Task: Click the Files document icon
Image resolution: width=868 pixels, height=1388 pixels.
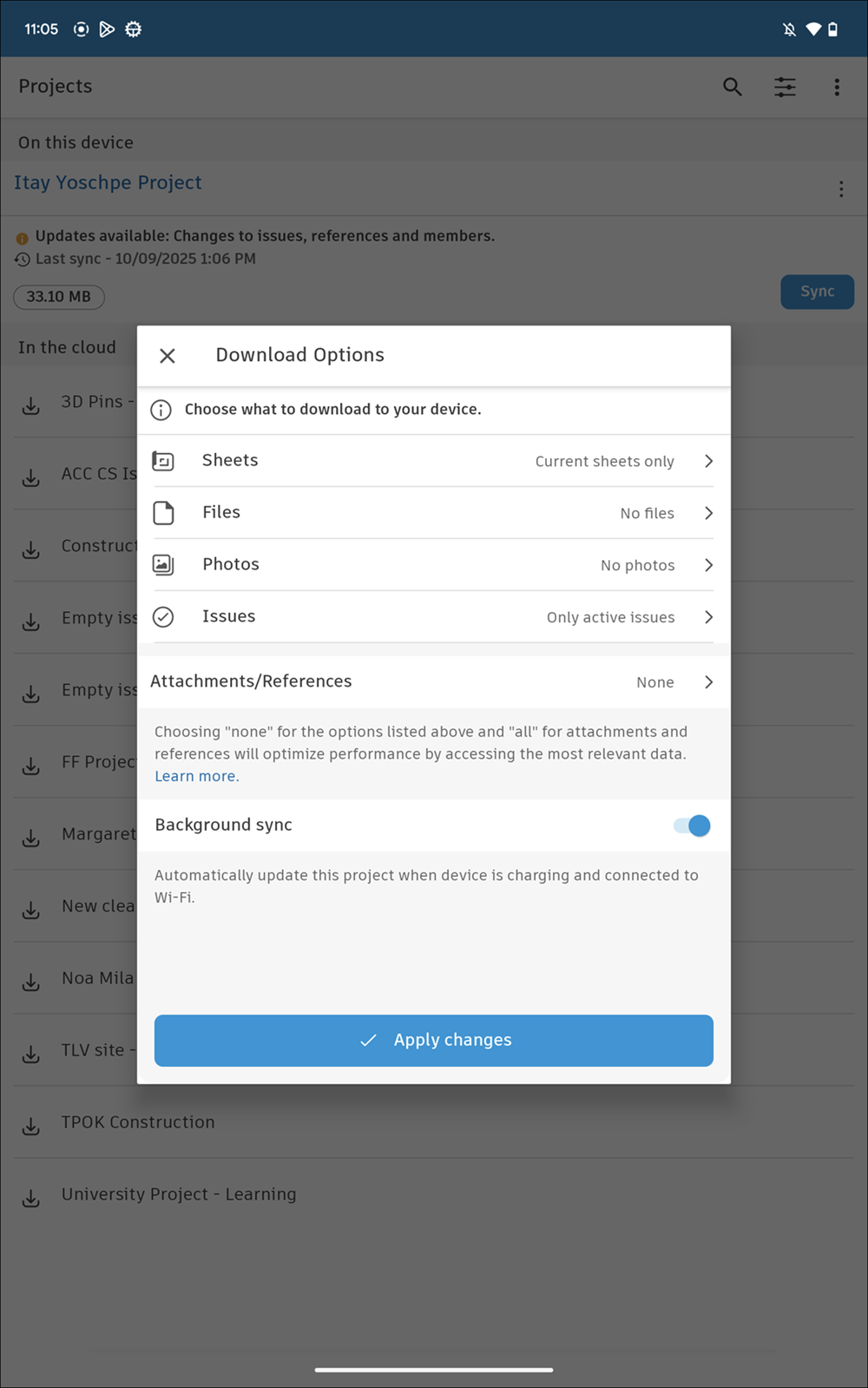Action: (163, 513)
